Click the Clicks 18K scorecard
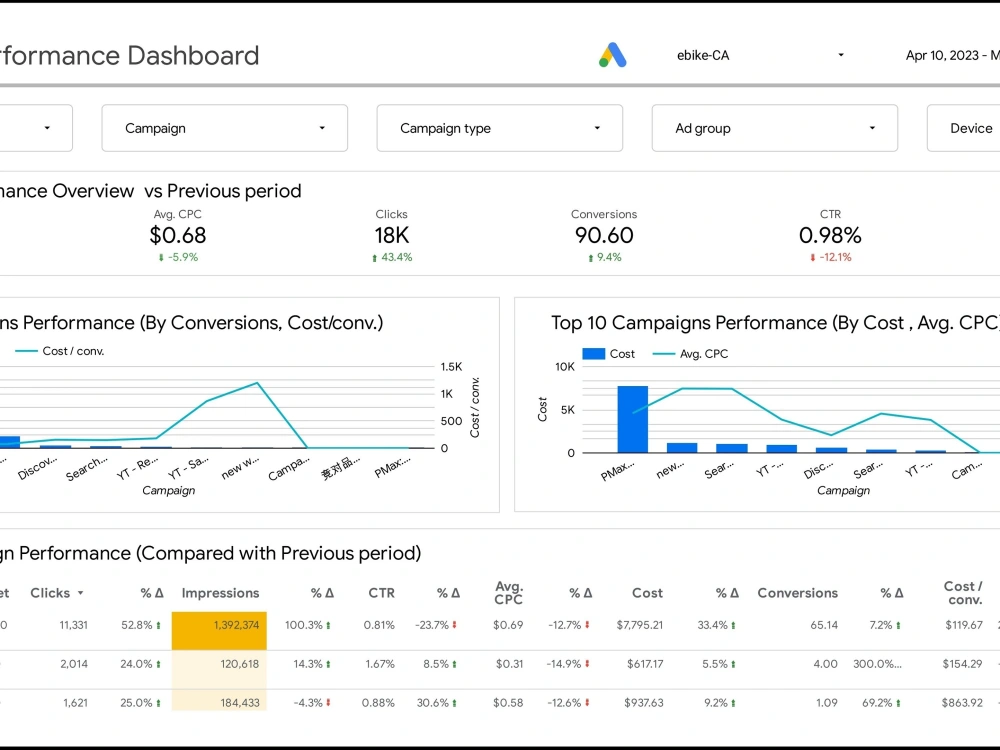 [x=392, y=236]
